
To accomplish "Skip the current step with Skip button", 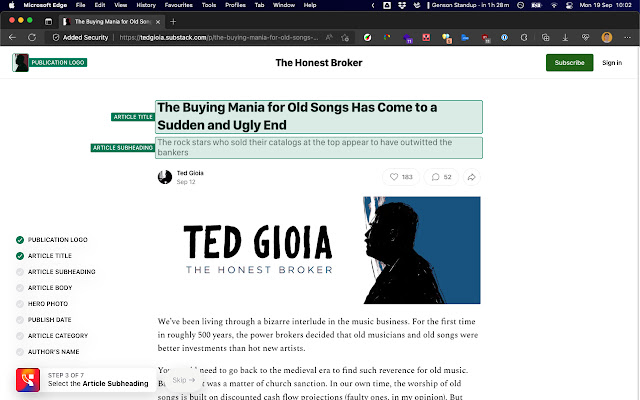I will click(x=183, y=380).
